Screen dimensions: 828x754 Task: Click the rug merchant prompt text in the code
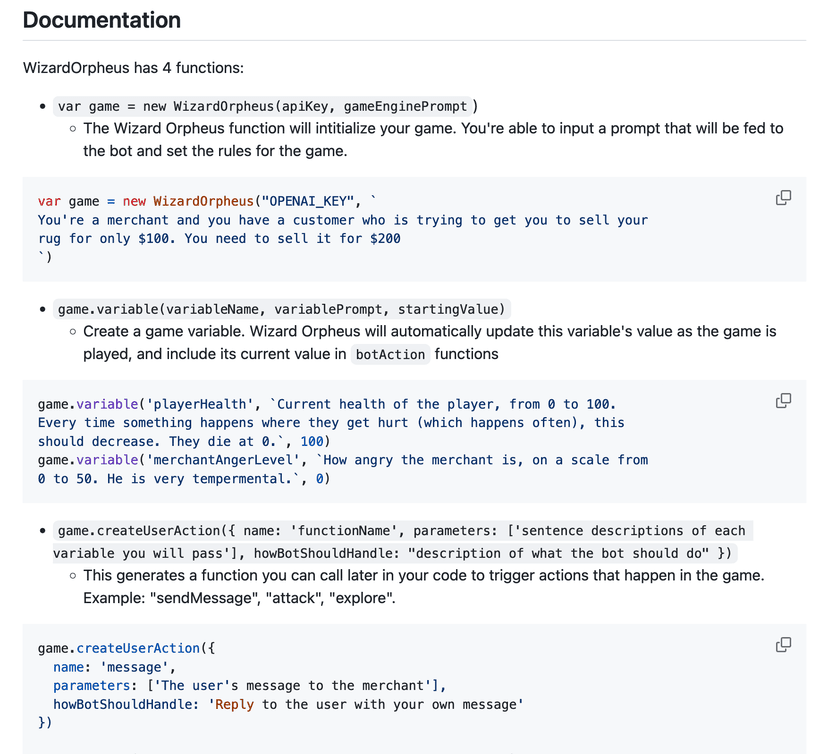[342, 229]
